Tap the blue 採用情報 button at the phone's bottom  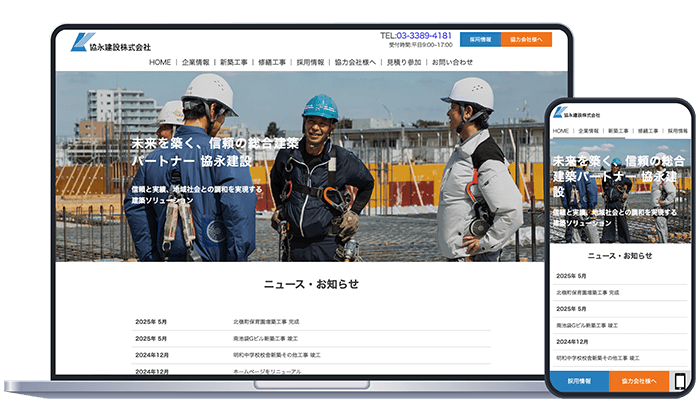[x=579, y=381]
